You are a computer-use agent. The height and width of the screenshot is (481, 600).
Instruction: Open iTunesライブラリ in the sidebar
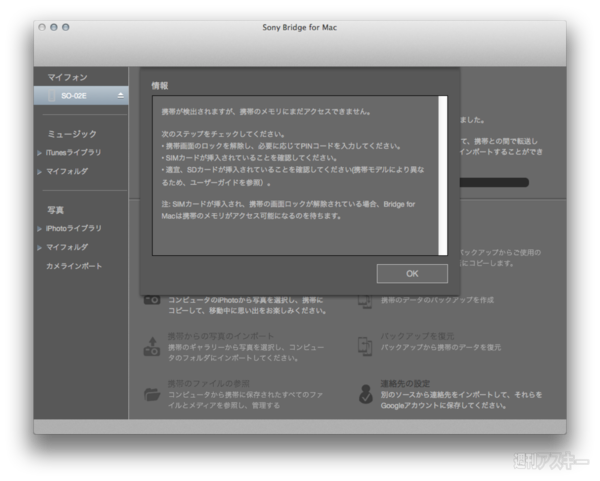(x=73, y=152)
